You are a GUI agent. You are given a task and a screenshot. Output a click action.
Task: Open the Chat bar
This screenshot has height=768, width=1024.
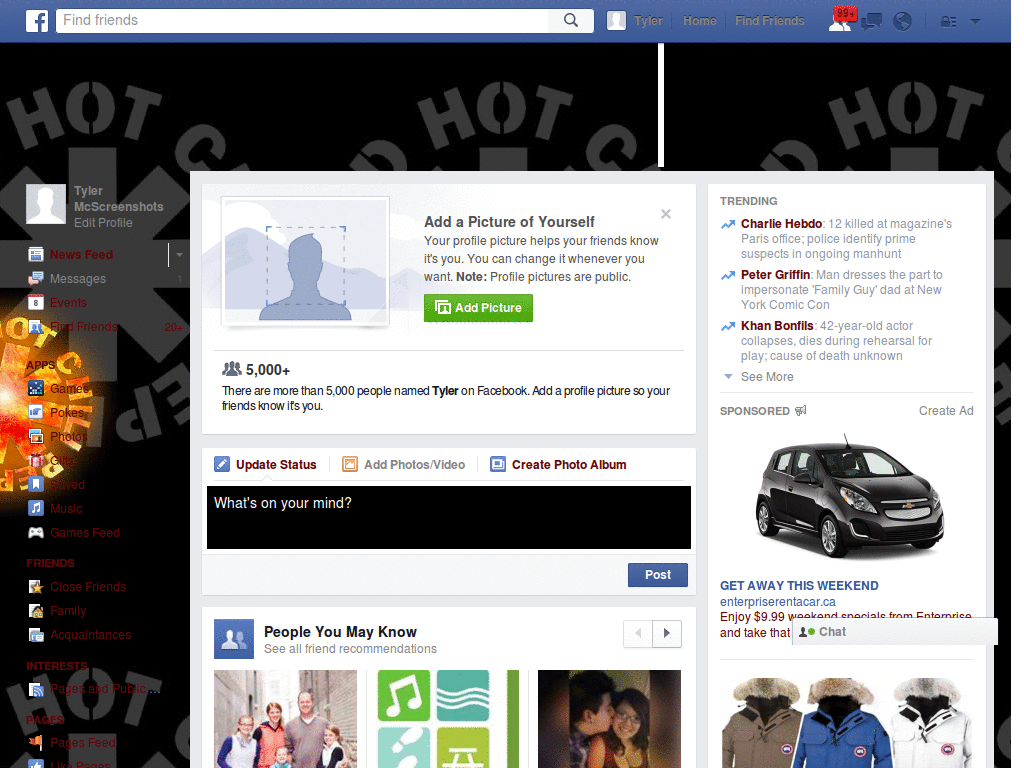(894, 632)
